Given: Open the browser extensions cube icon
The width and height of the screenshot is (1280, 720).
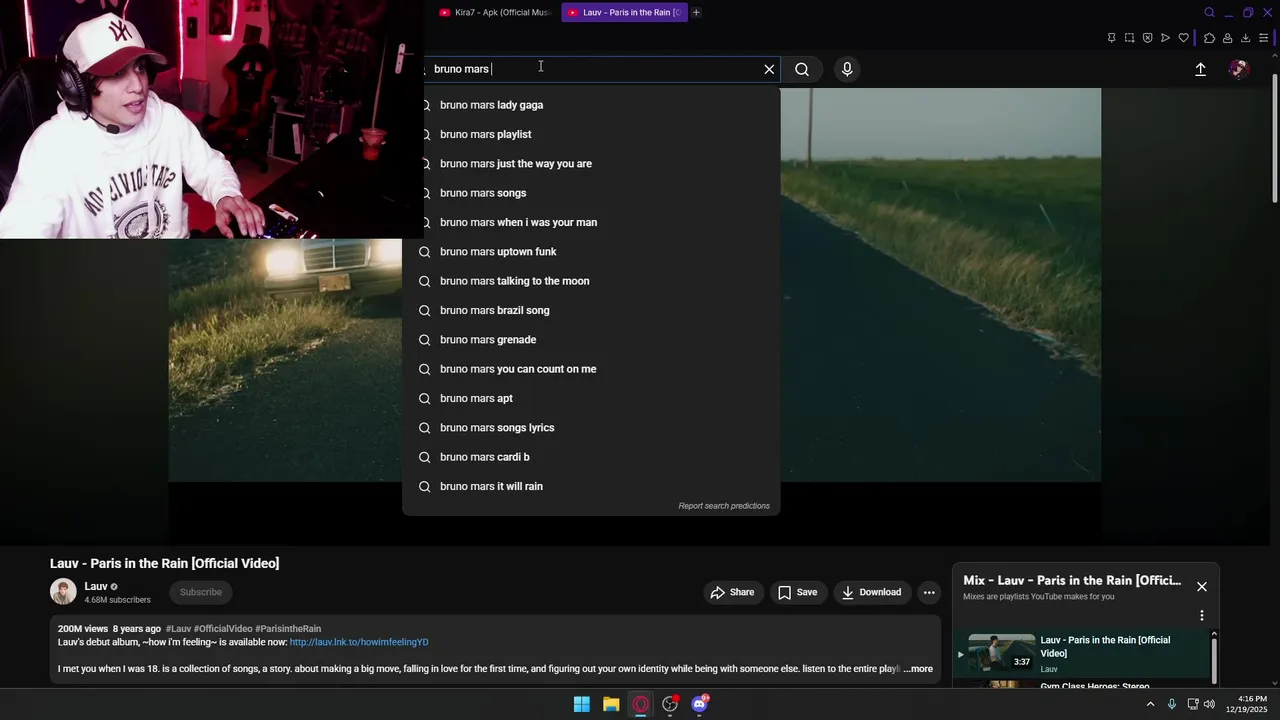Looking at the screenshot, I should (1209, 38).
